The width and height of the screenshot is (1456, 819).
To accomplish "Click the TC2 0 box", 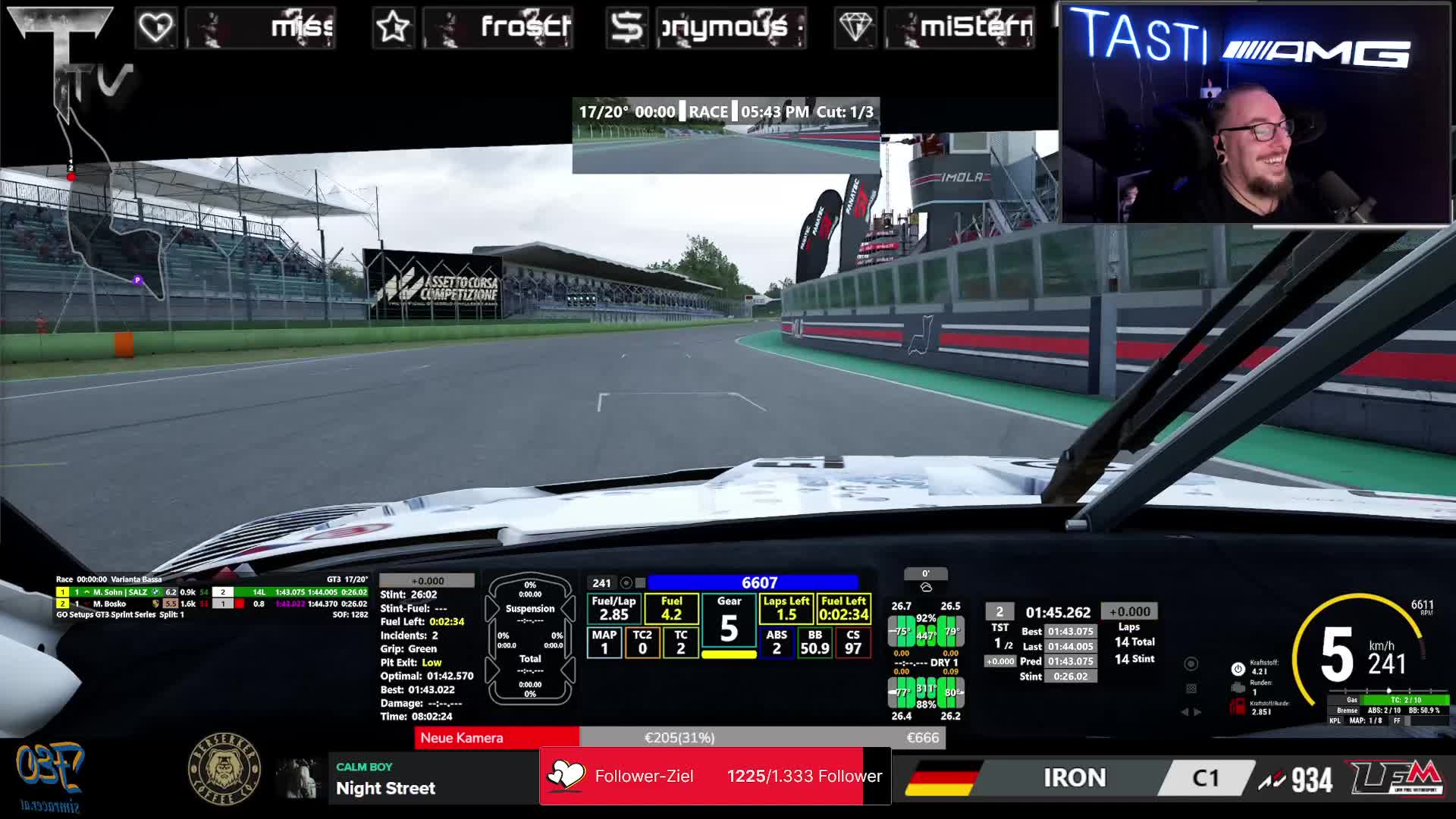I will [642, 642].
